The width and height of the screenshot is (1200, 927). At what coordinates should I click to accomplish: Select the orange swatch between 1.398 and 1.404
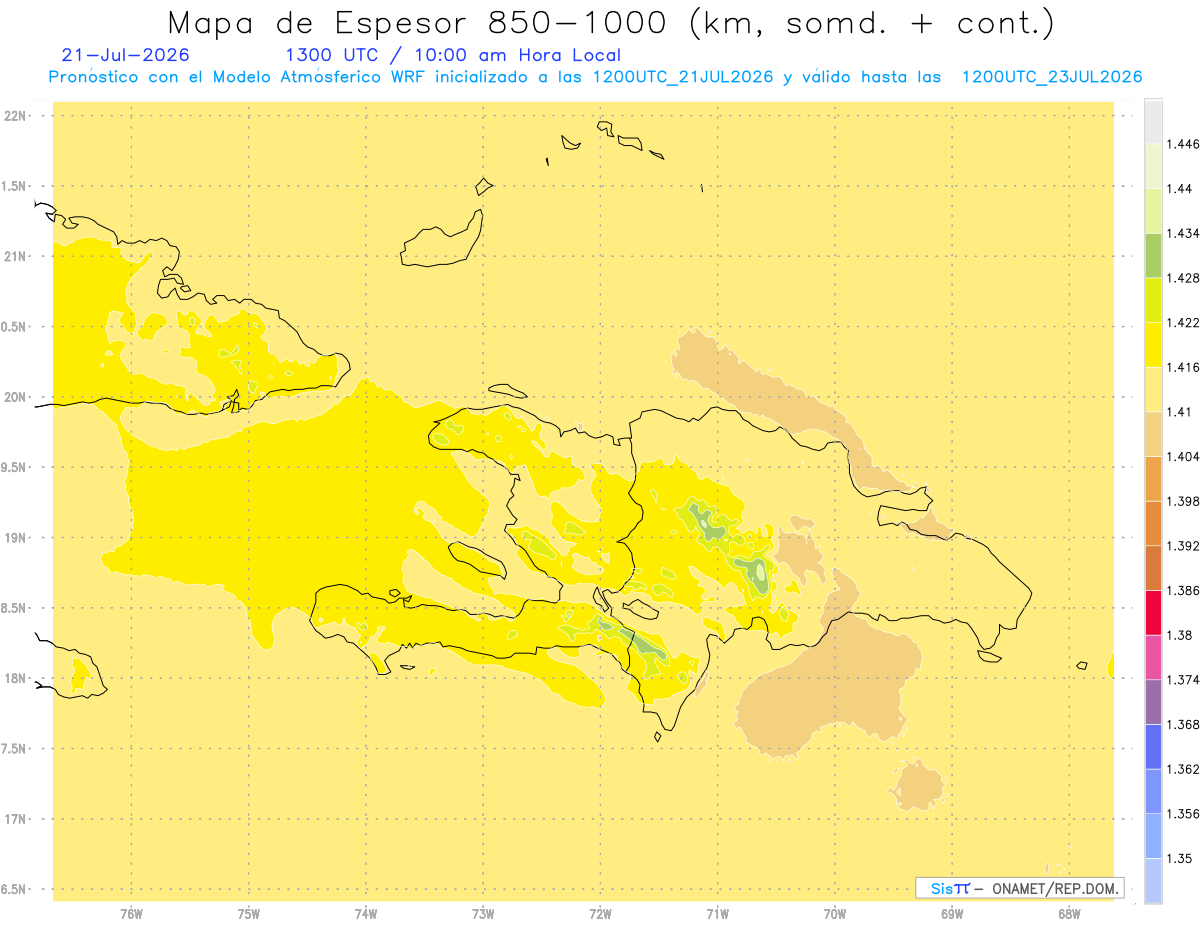[x=1153, y=478]
